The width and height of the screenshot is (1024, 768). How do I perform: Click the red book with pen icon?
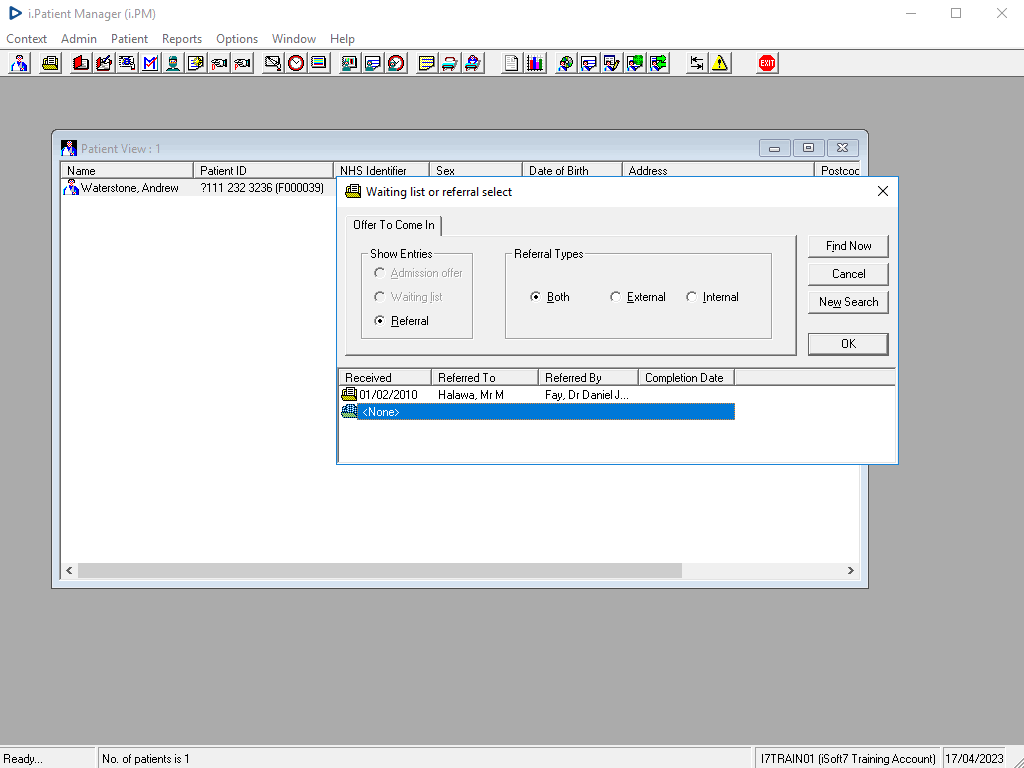104,63
